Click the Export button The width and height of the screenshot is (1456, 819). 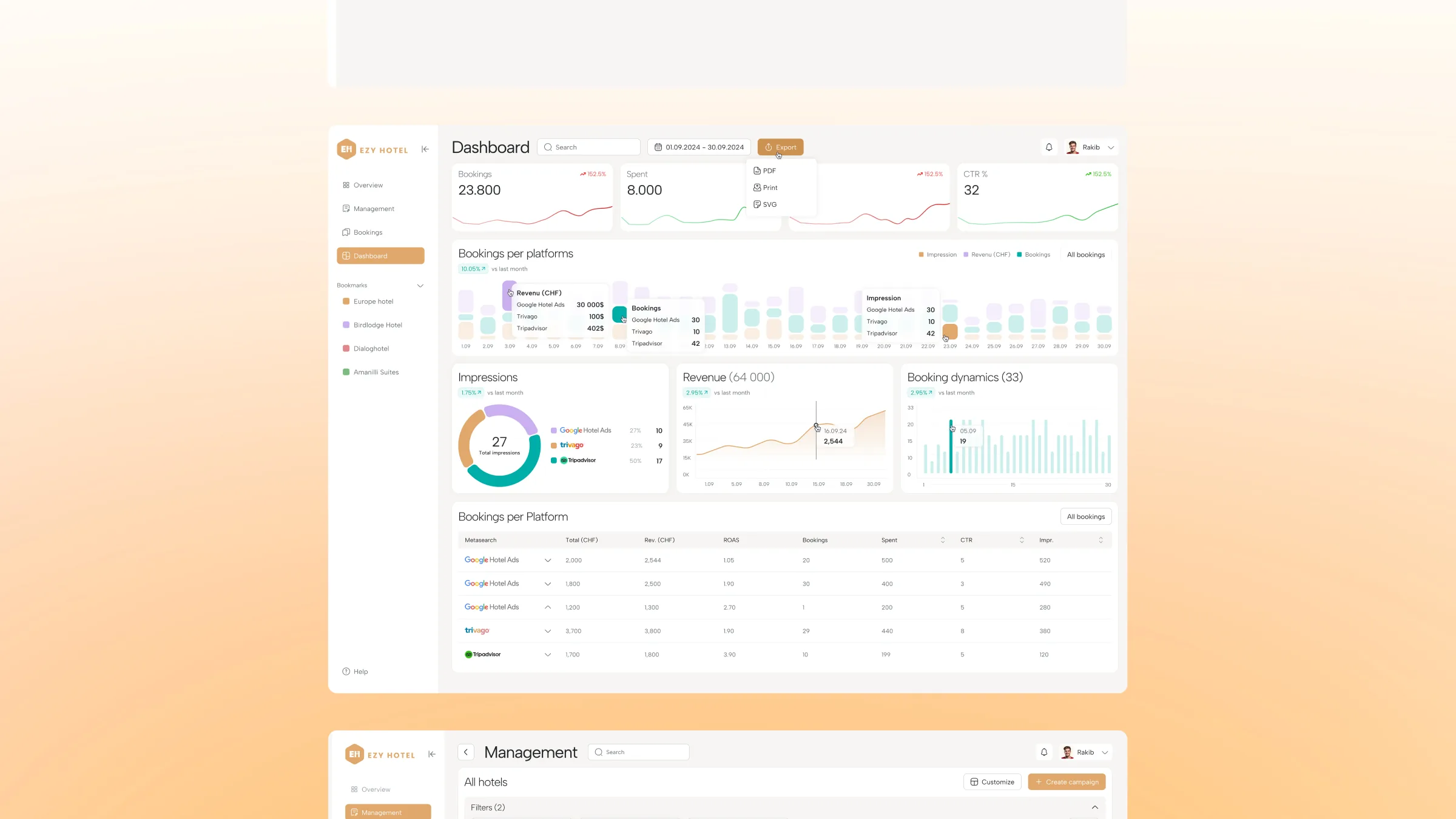click(x=780, y=147)
